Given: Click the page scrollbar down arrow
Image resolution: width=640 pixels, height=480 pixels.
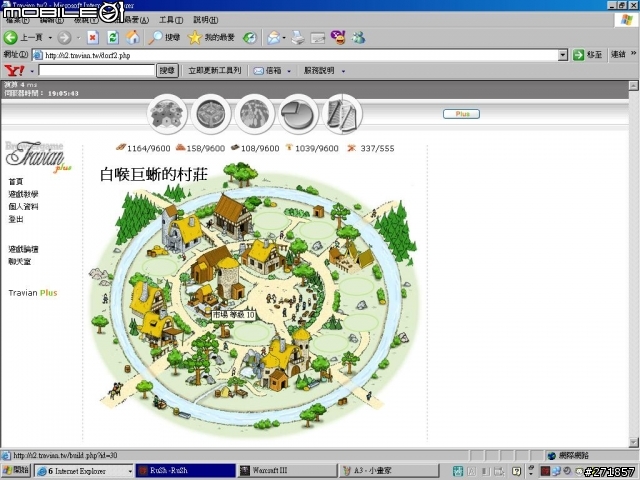Looking at the screenshot, I should click(x=633, y=442).
